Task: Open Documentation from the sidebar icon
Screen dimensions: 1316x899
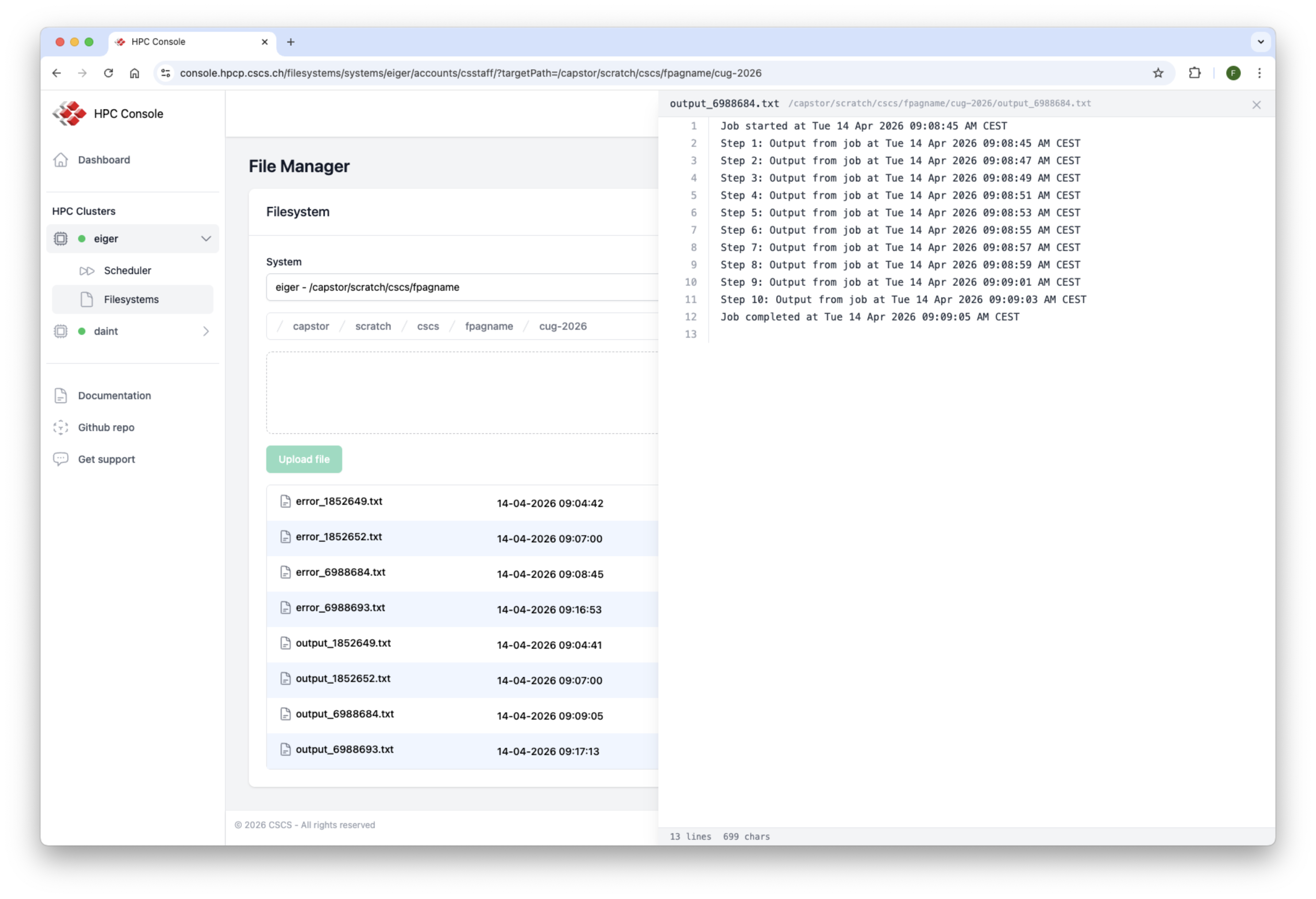Action: click(60, 395)
